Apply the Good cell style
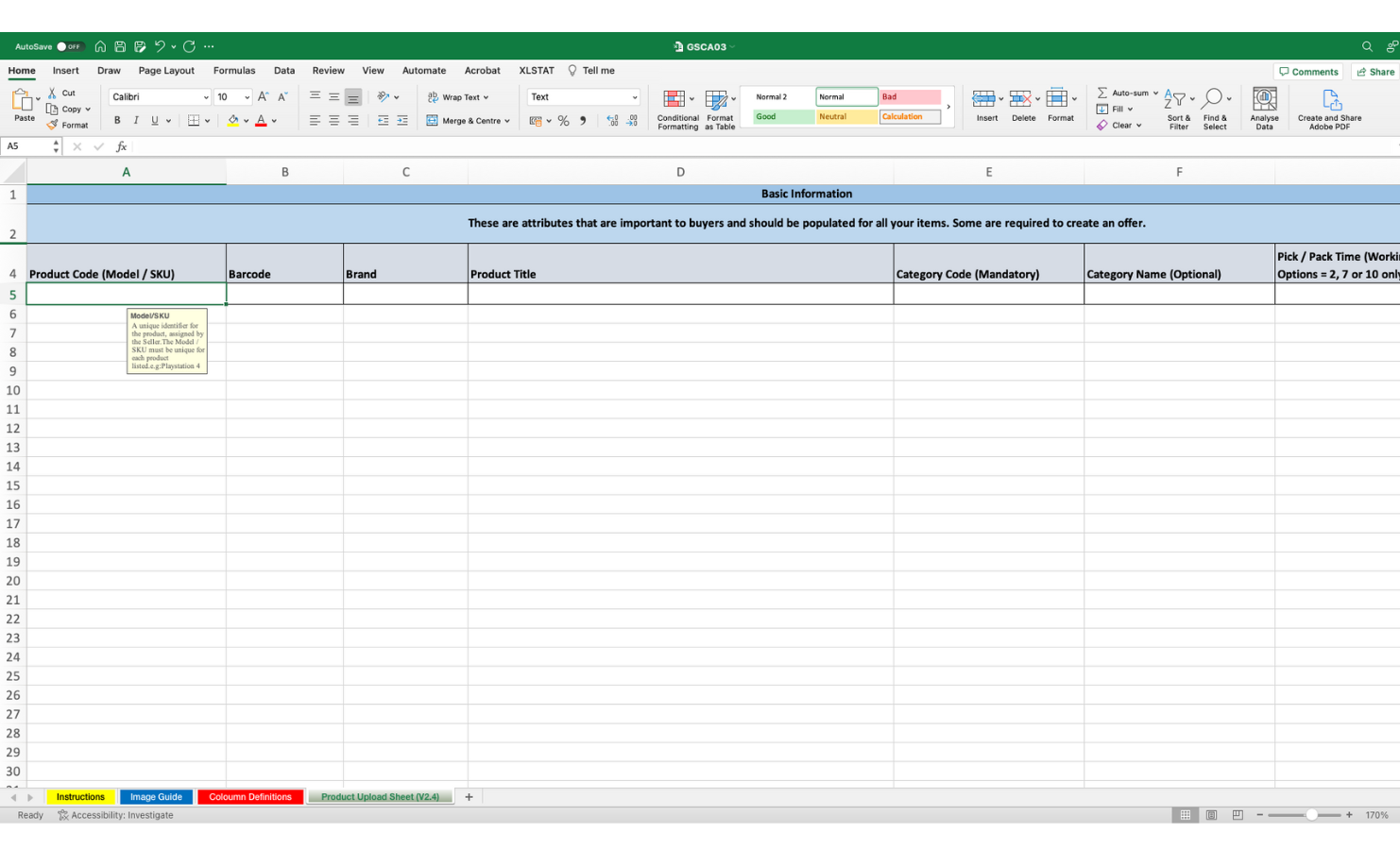This screenshot has width=1400, height=850. click(x=783, y=117)
